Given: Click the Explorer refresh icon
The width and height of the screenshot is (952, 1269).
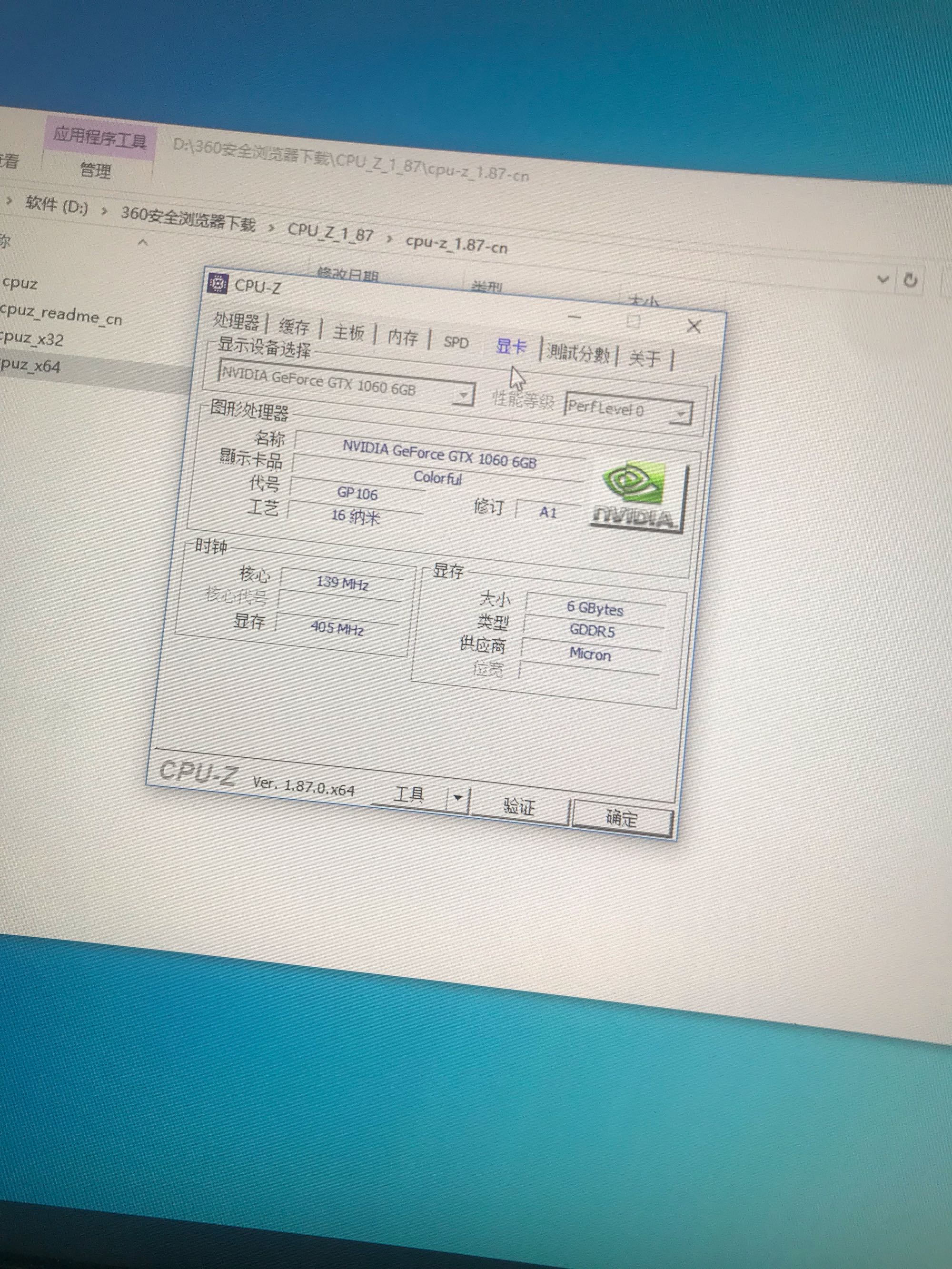Looking at the screenshot, I should (910, 280).
